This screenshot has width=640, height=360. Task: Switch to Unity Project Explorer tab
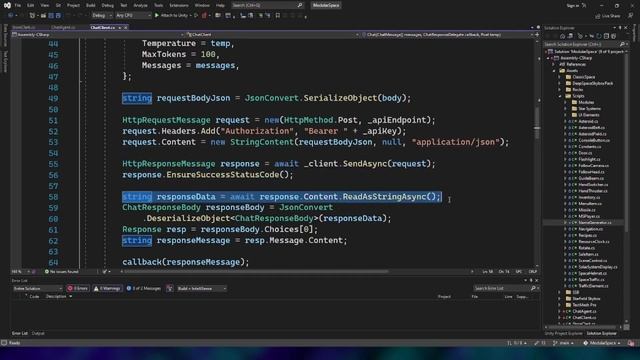click(x=563, y=333)
